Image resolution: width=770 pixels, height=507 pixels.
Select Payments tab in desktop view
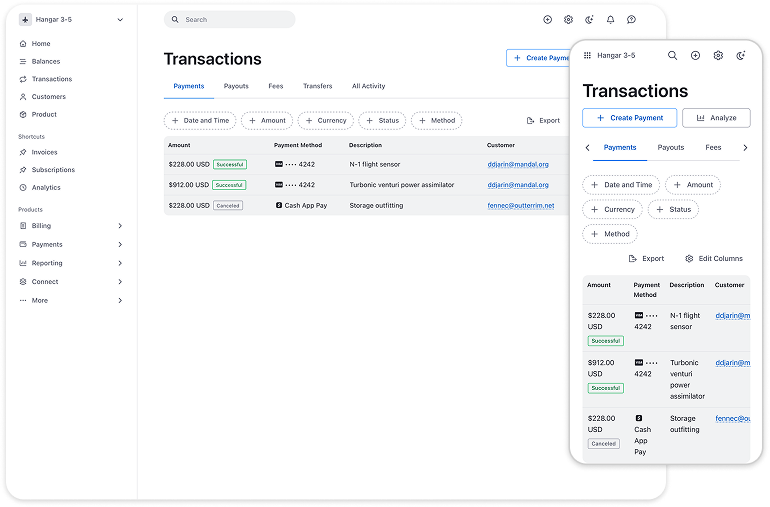[x=189, y=86]
